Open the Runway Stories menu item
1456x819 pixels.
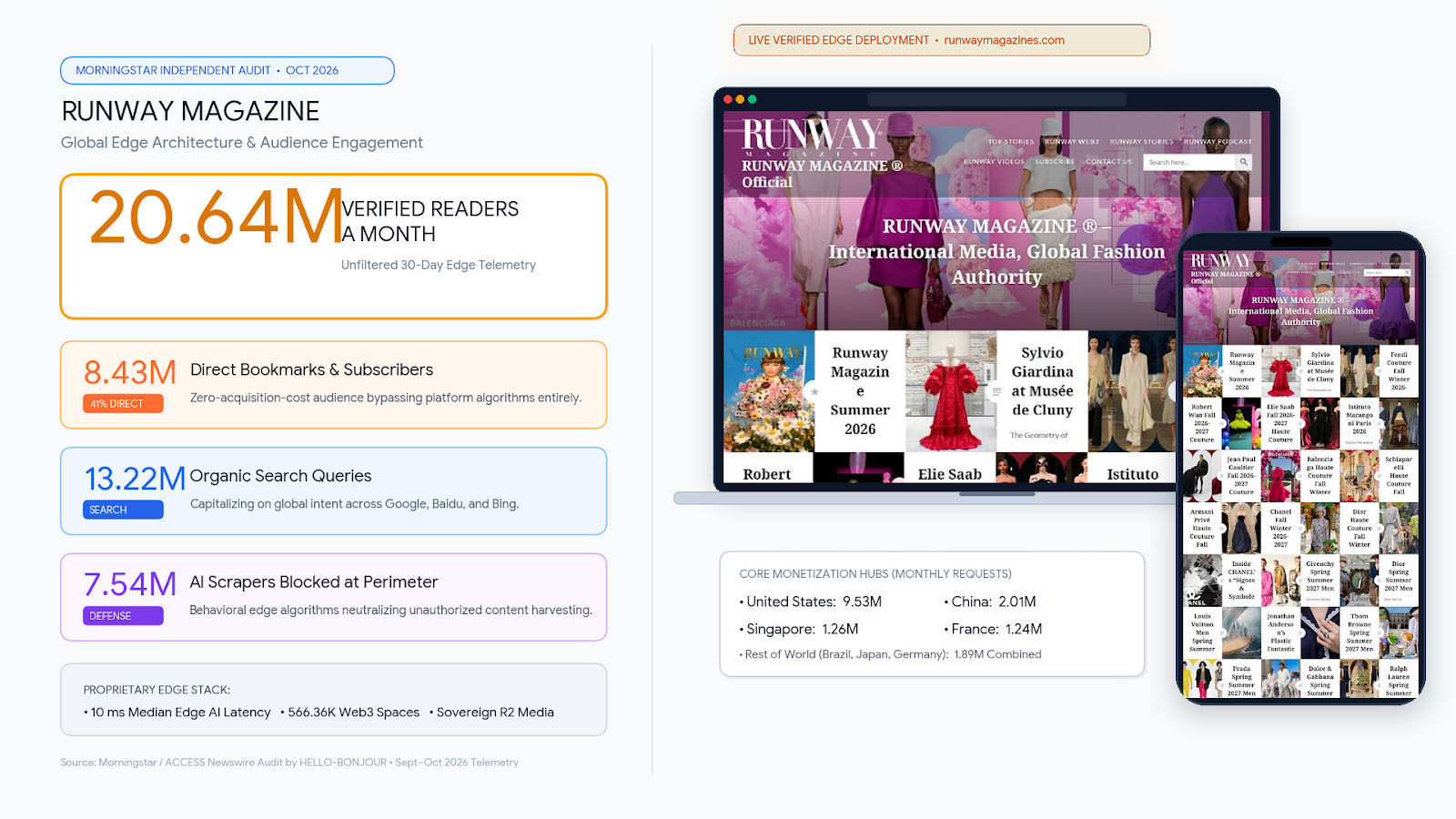click(1141, 142)
